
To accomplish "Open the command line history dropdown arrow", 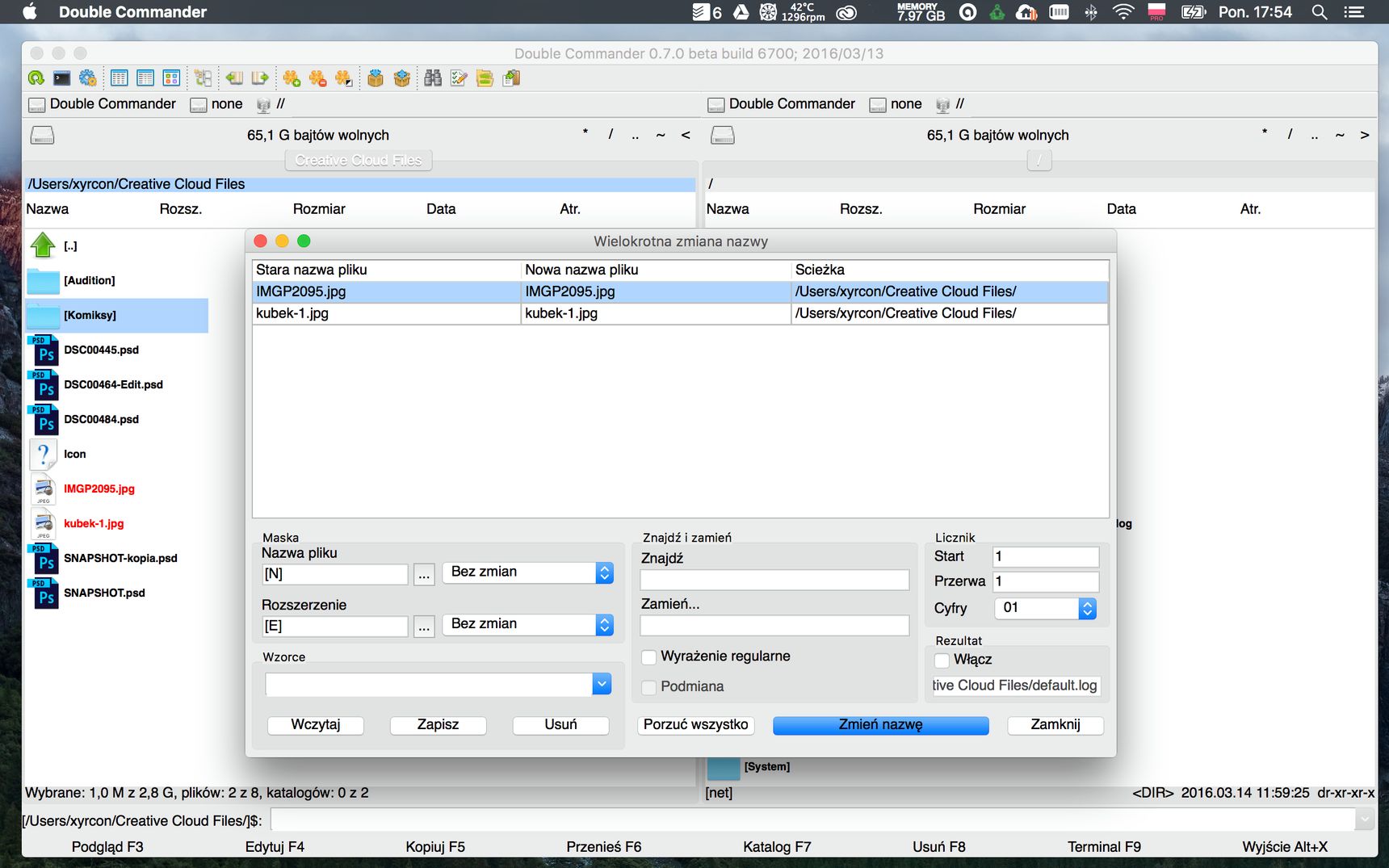I will click(1365, 820).
